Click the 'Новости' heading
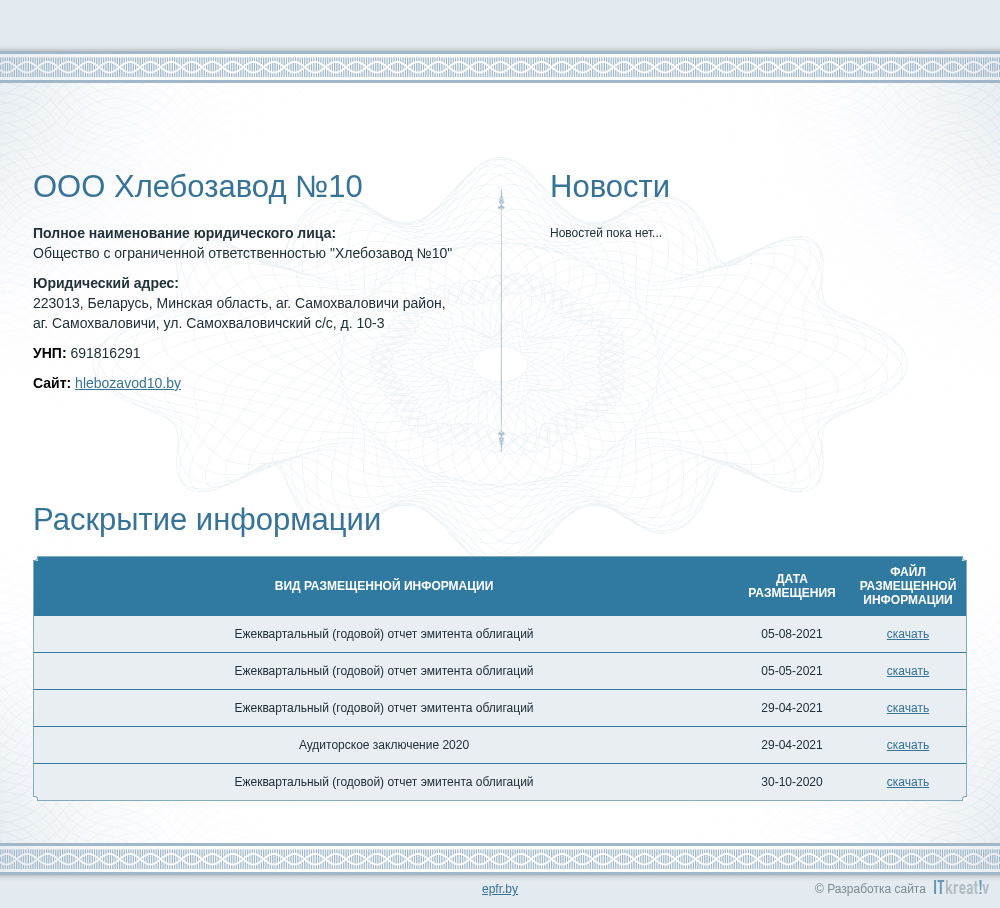The width and height of the screenshot is (1000, 908). click(x=610, y=187)
